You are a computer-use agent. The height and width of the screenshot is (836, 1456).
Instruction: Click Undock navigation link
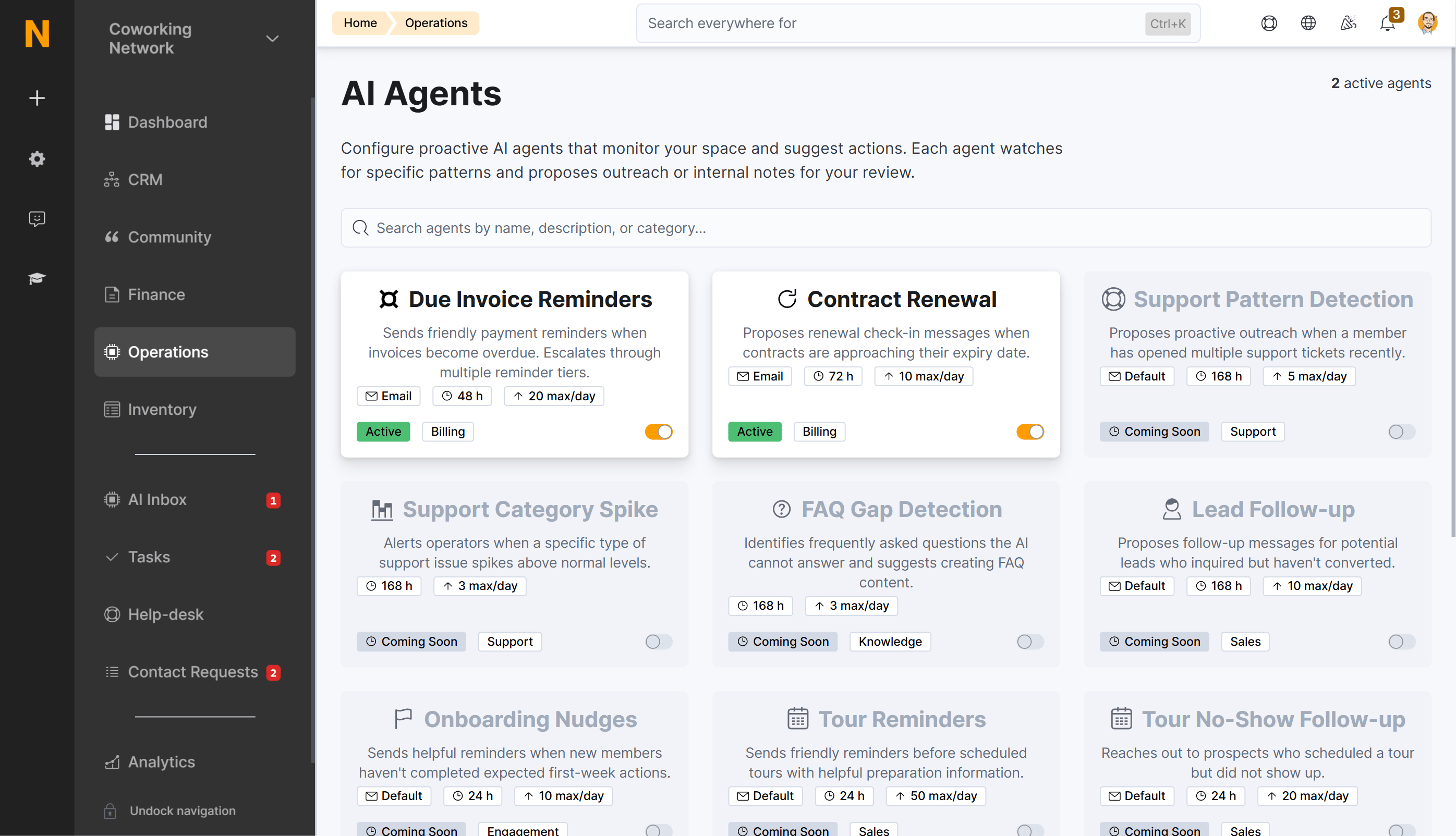point(183,811)
